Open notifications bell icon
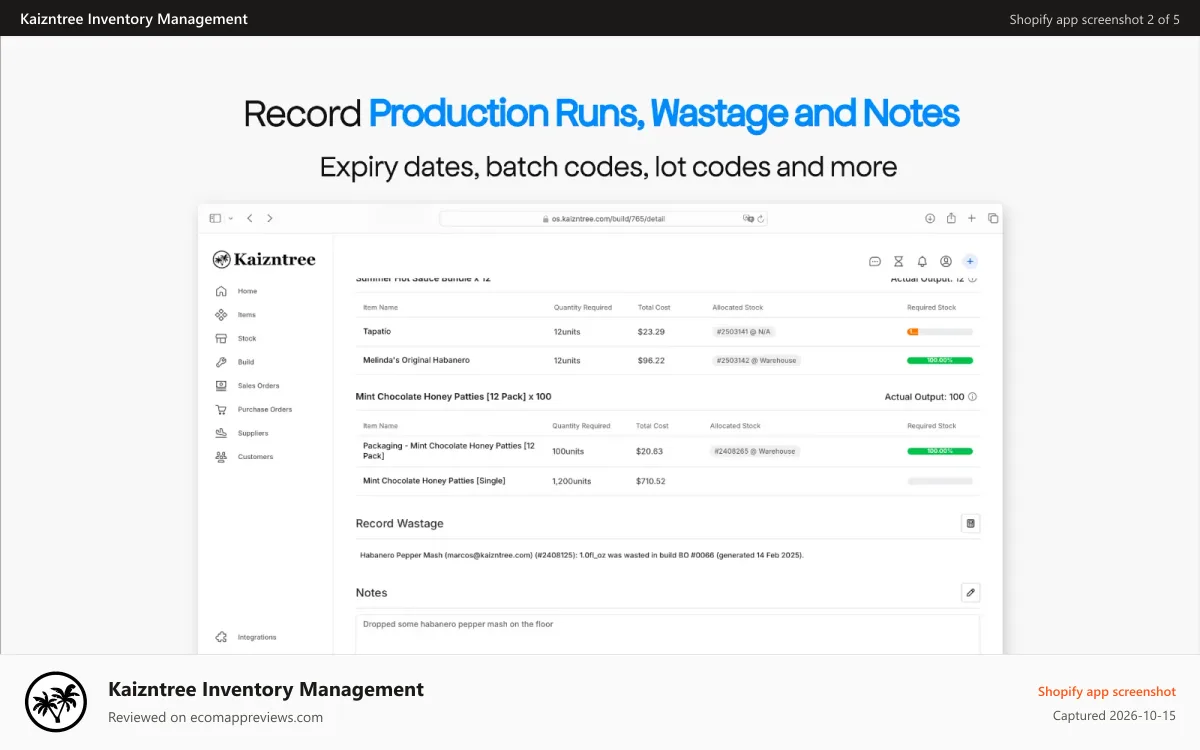 [922, 261]
